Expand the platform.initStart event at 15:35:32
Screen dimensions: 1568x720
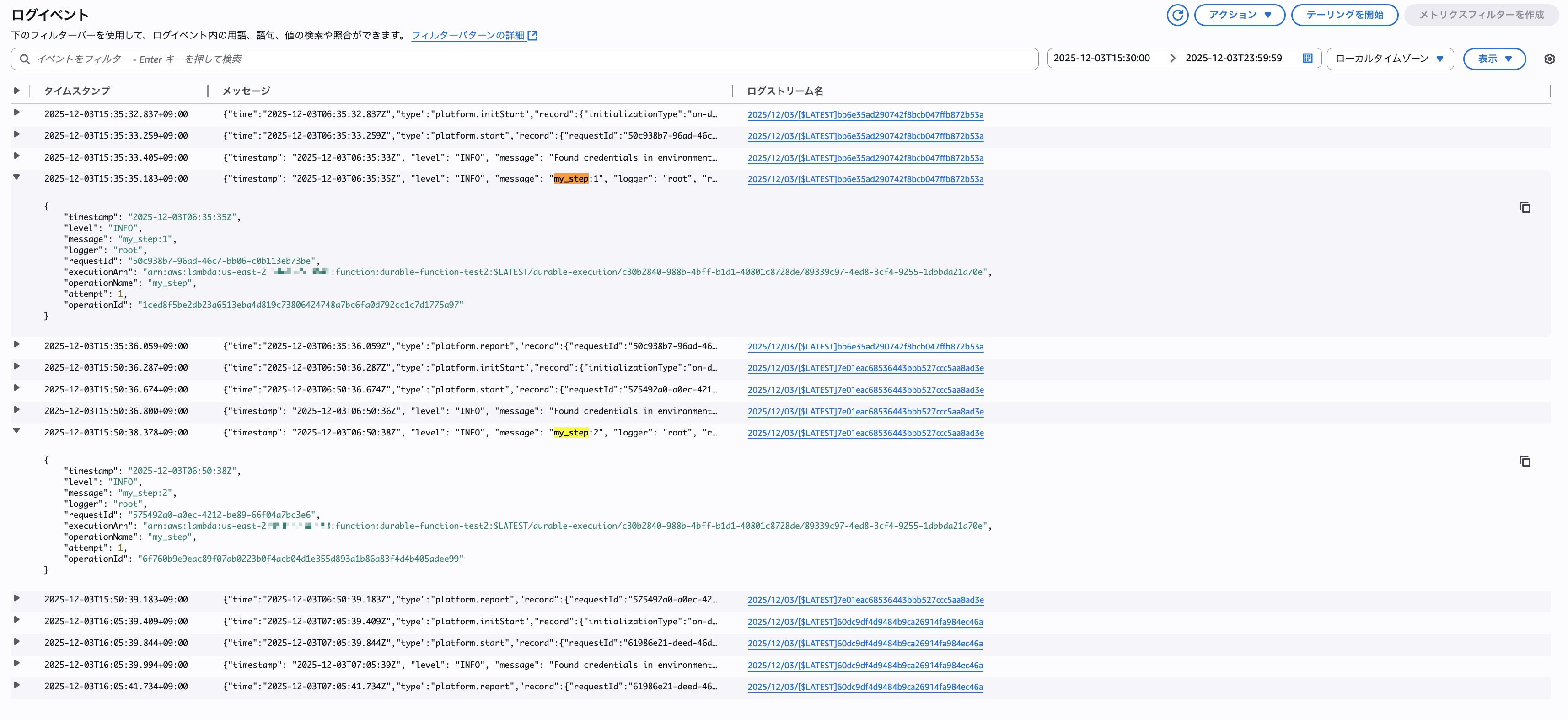tap(16, 114)
